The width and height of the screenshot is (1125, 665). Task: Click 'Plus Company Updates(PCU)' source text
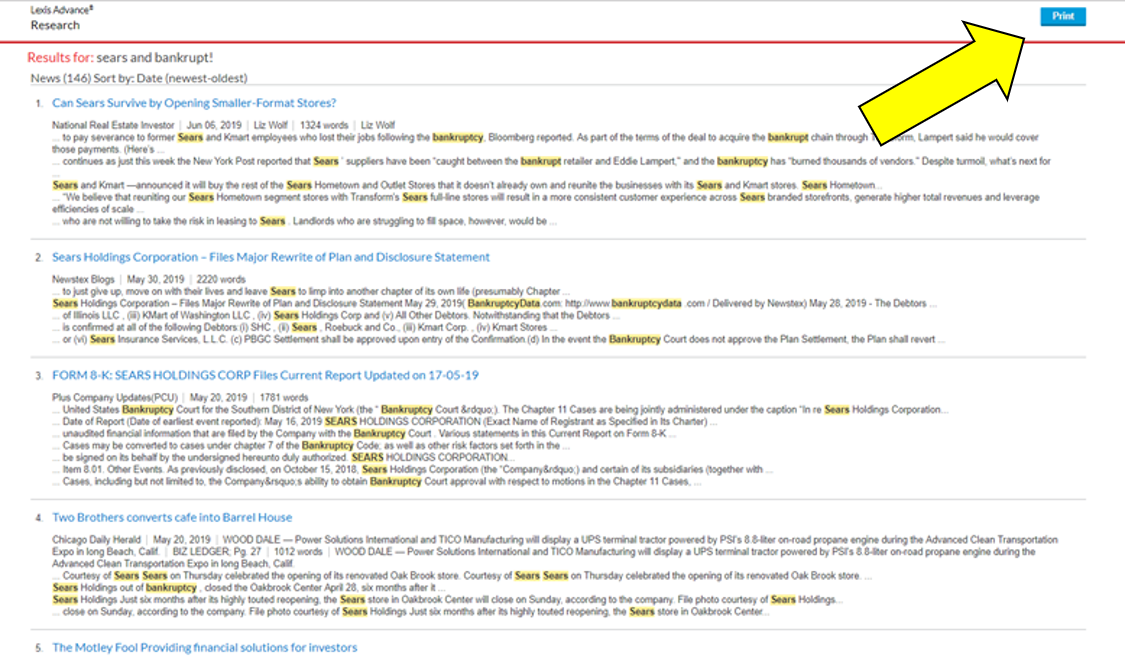pyautogui.click(x=115, y=397)
